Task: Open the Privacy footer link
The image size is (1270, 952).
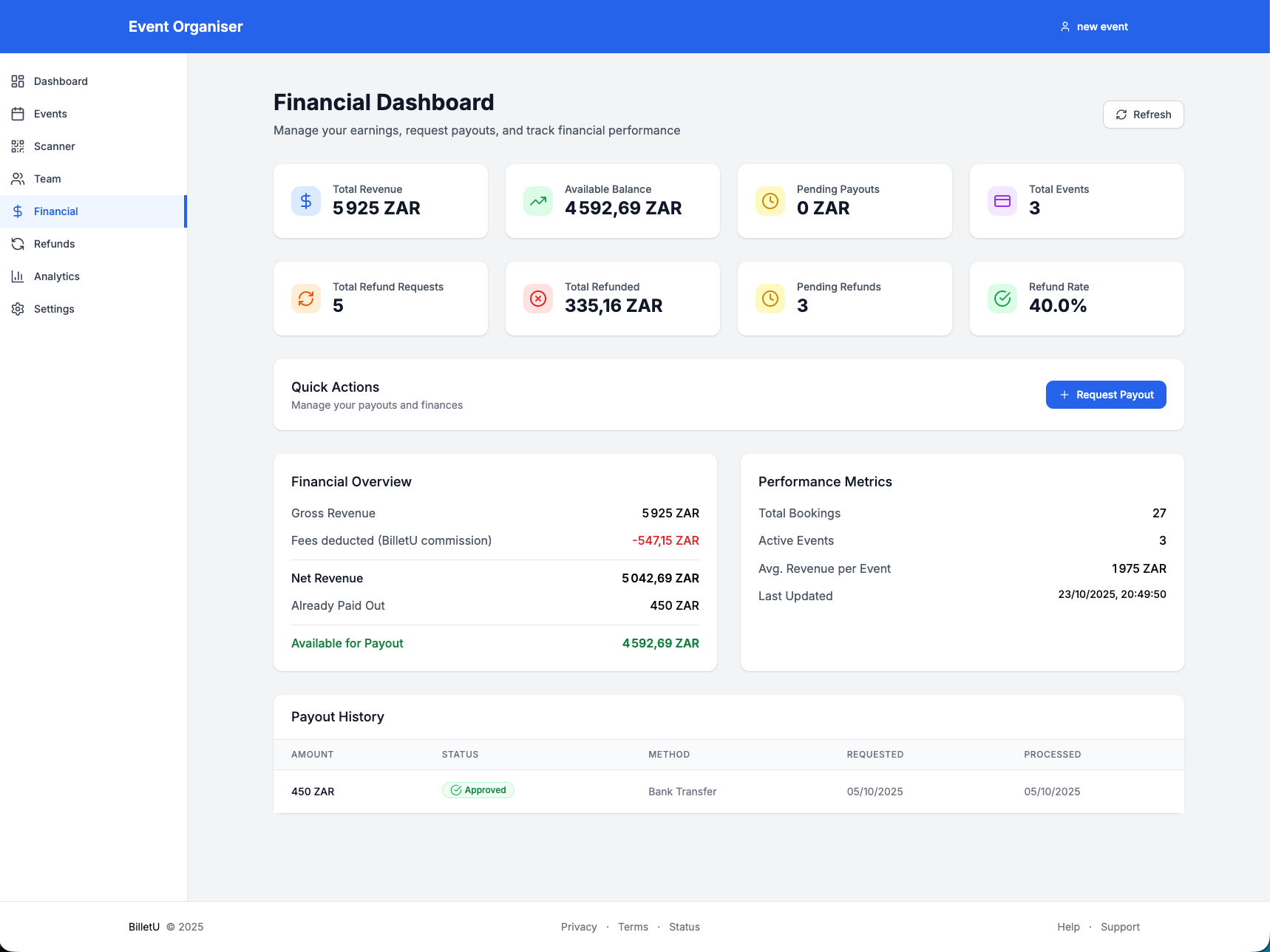Action: 579,927
